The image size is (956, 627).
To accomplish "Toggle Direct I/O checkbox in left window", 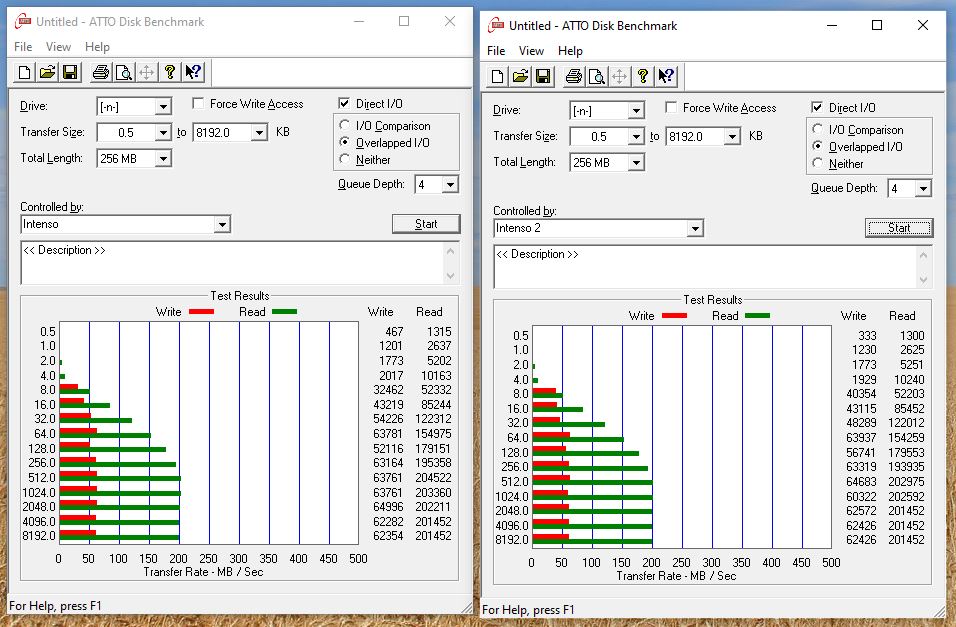I will click(344, 104).
